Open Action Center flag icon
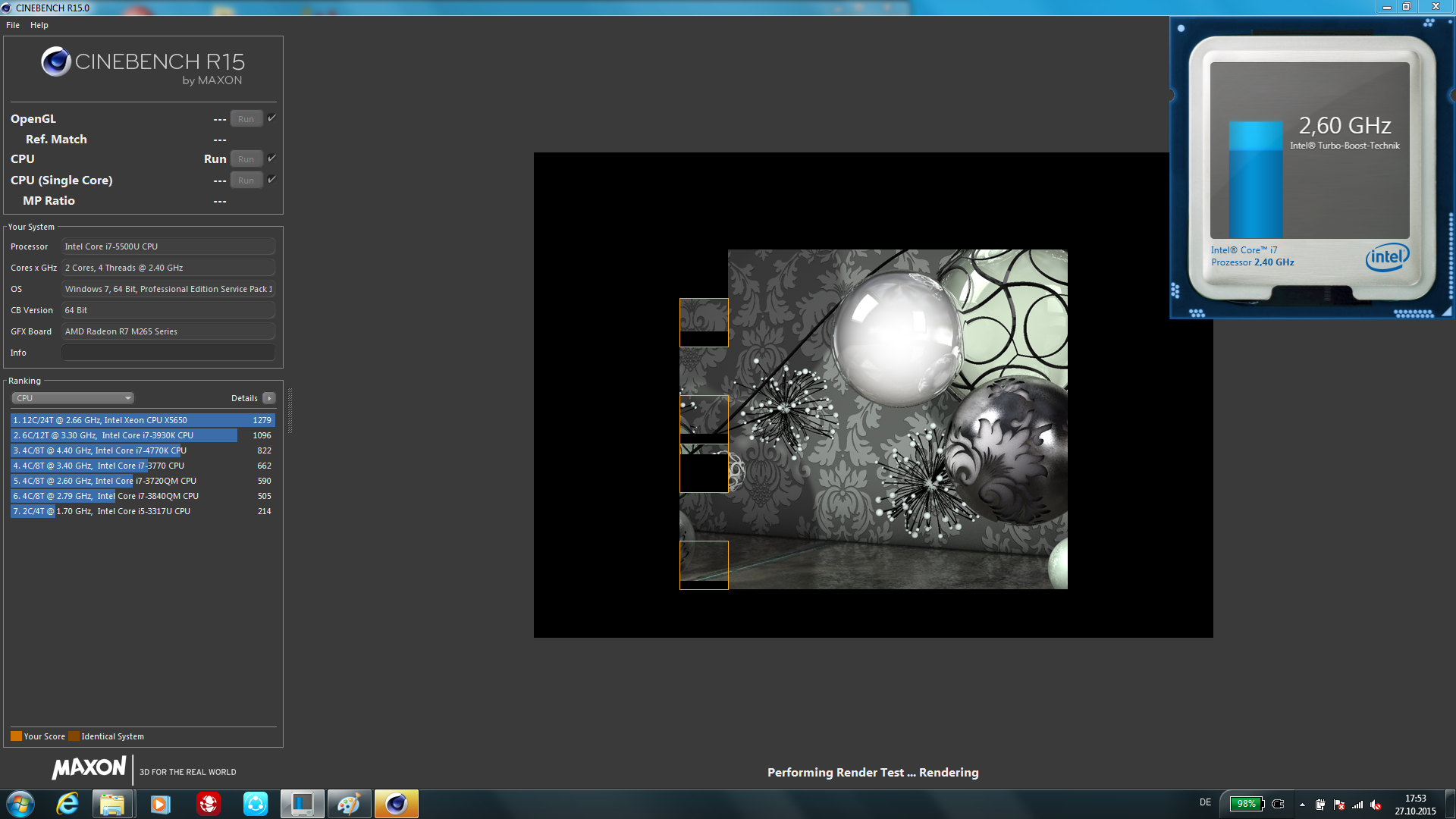Viewport: 1456px width, 819px height. click(1338, 805)
